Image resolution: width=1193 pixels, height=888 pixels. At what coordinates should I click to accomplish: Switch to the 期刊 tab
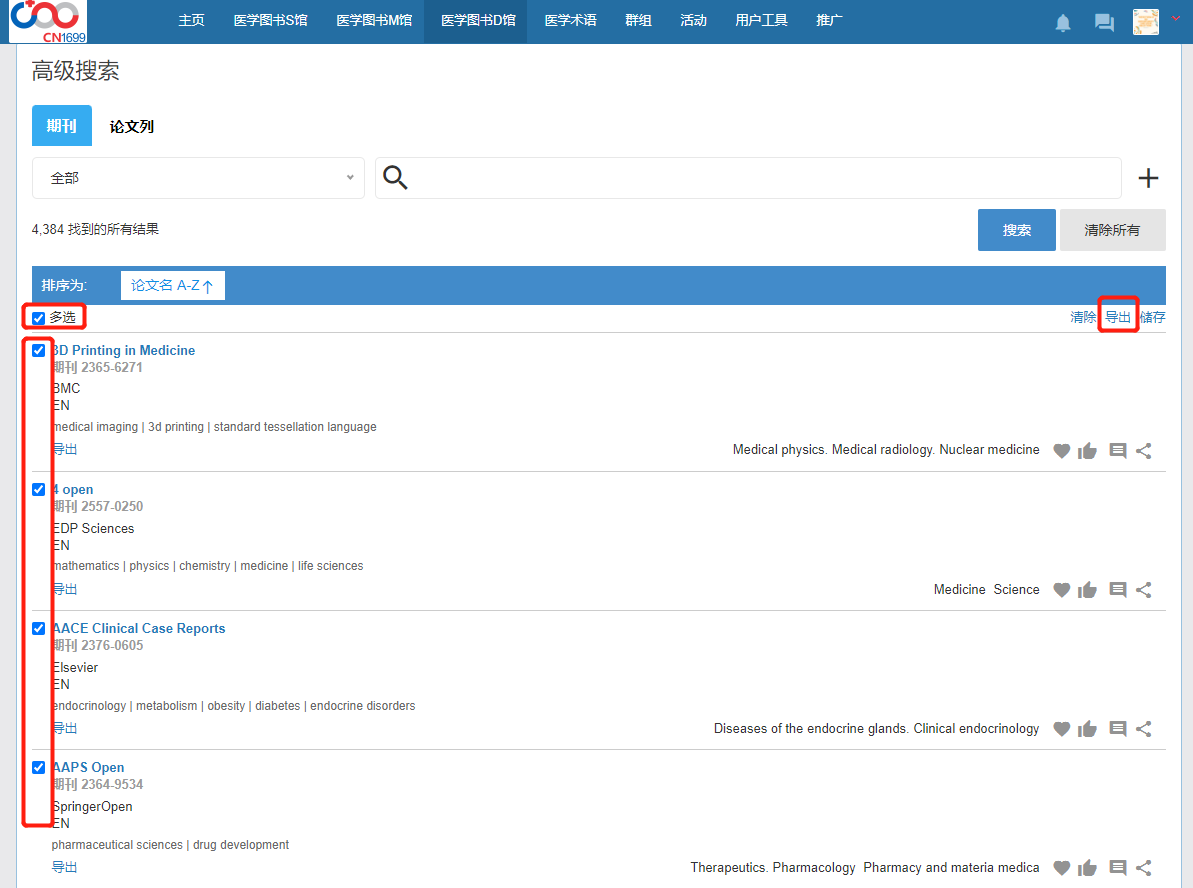pyautogui.click(x=62, y=126)
